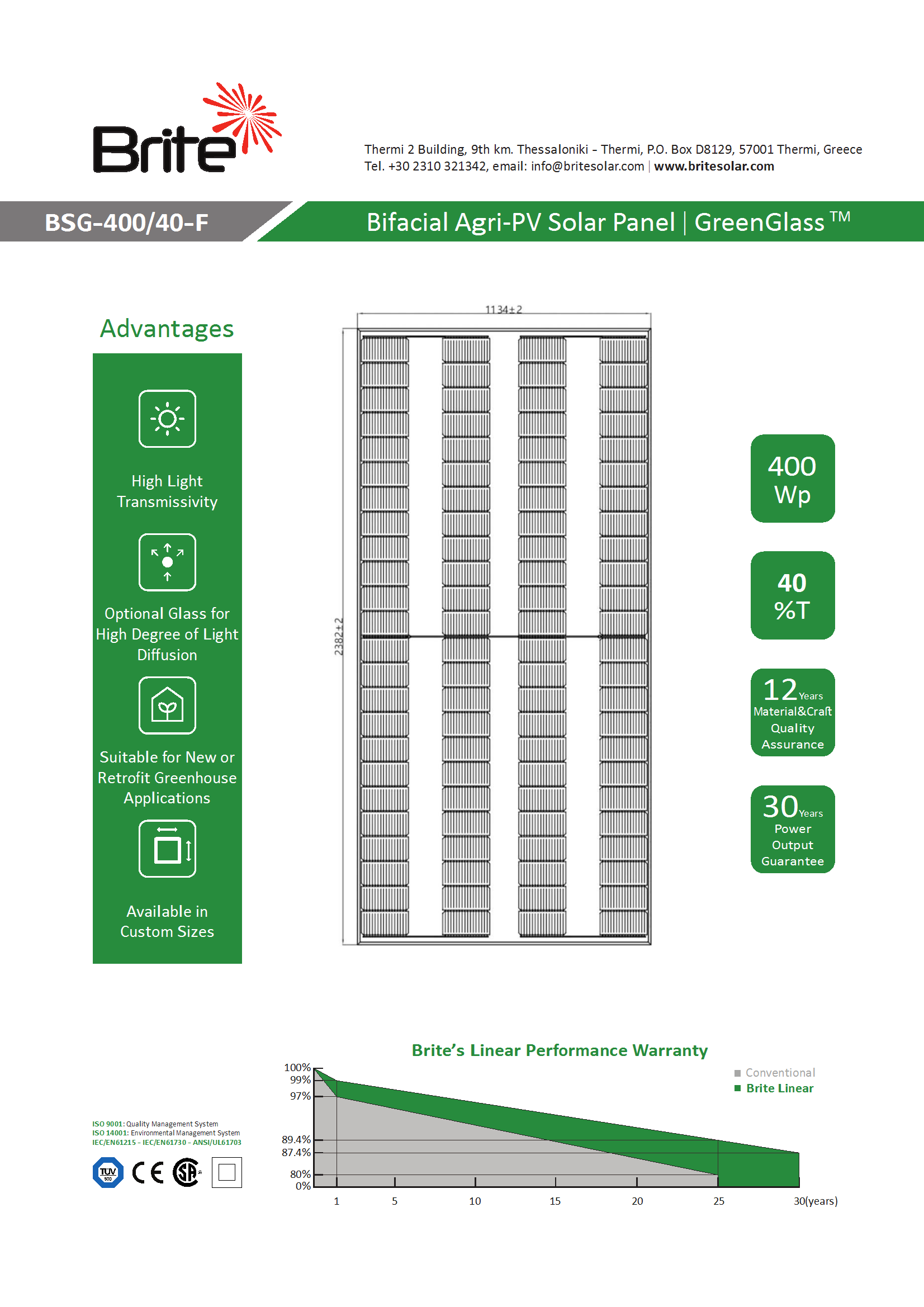924x1307 pixels.
Task: Click the year 25 axis label
Action: tap(718, 1201)
